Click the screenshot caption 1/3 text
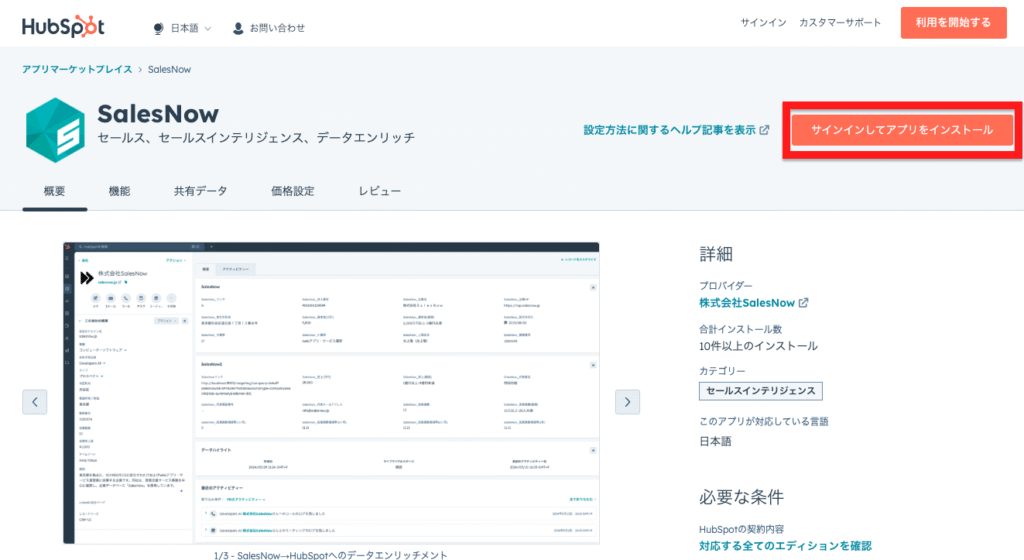This screenshot has width=1024, height=560. pyautogui.click(x=330, y=555)
